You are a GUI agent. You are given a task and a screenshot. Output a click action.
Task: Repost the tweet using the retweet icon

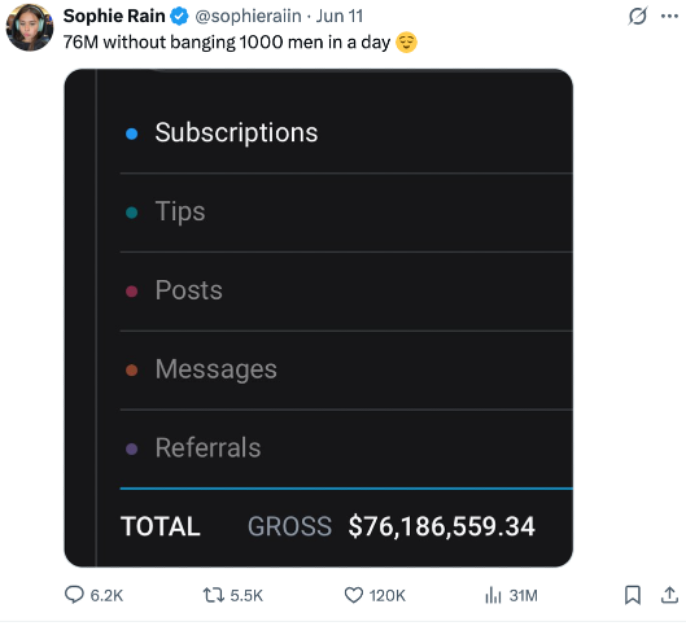click(x=214, y=595)
